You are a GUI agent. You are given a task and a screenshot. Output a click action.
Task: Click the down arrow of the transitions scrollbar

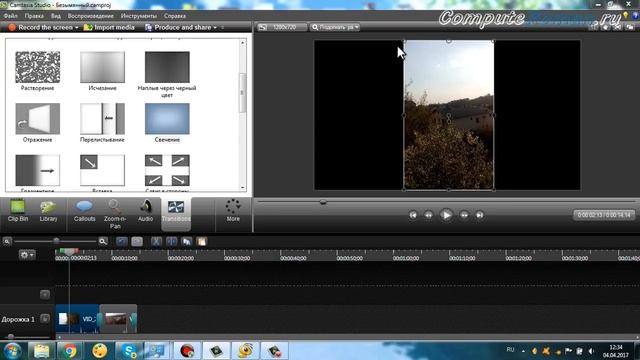[x=243, y=187]
